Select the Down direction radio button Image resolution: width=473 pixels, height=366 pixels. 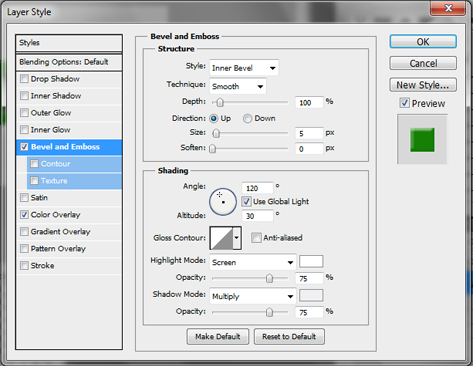[x=247, y=118]
